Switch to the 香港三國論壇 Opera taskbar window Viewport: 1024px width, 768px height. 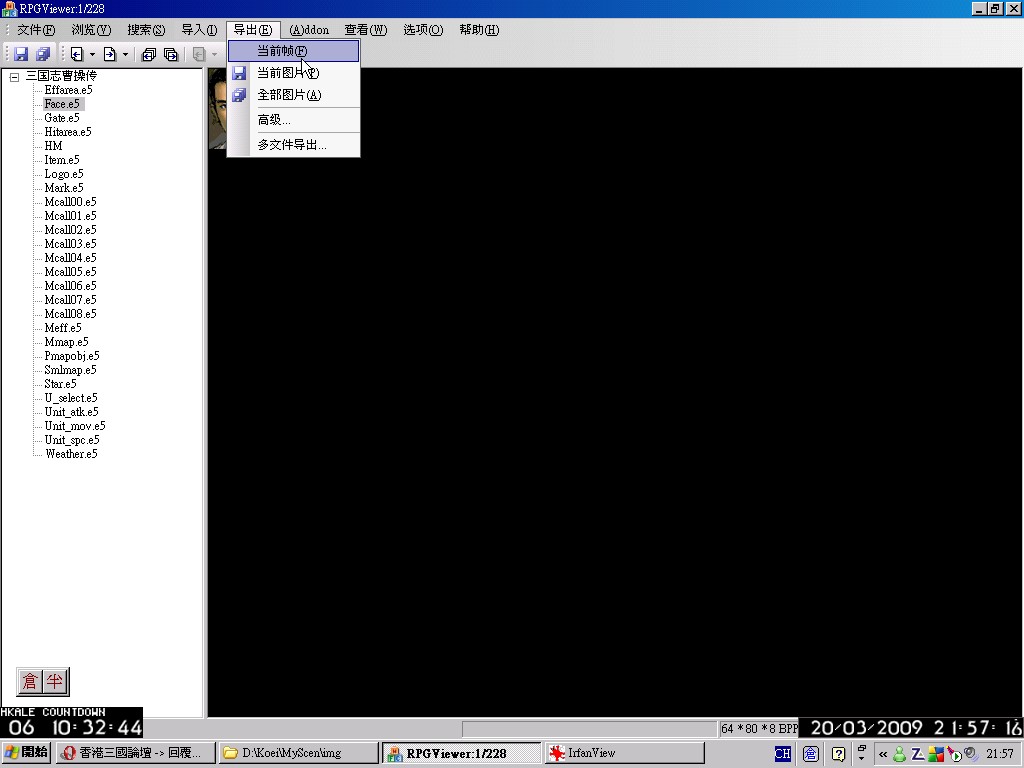point(135,753)
